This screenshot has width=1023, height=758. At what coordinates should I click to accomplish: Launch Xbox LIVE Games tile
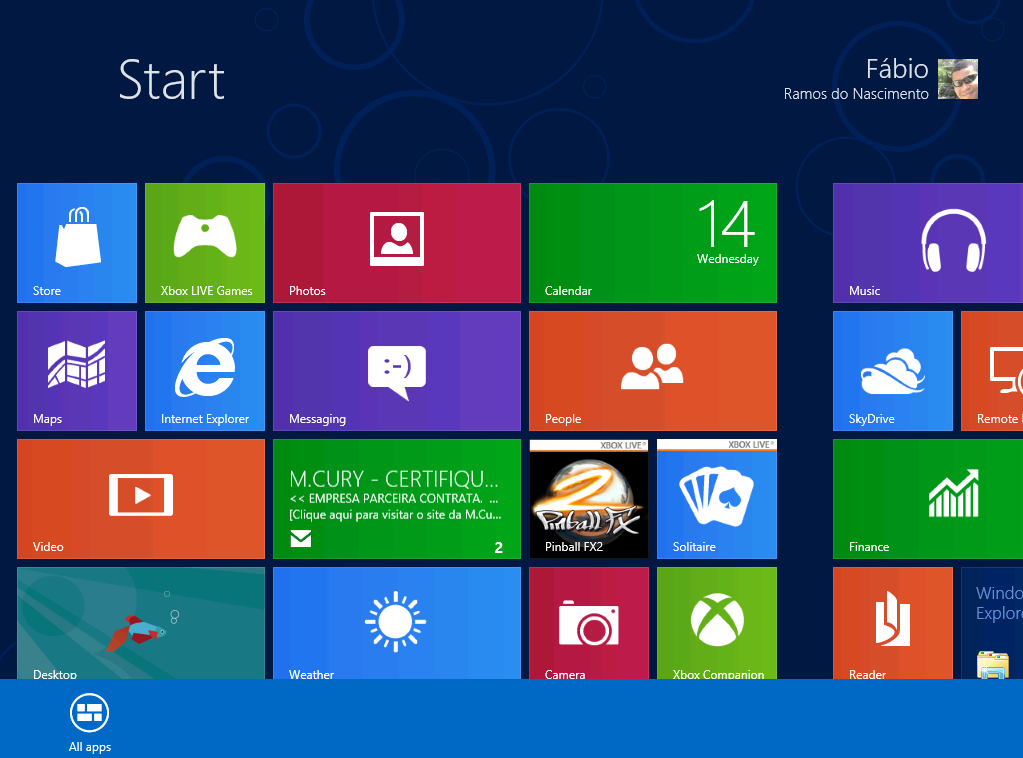click(x=205, y=243)
